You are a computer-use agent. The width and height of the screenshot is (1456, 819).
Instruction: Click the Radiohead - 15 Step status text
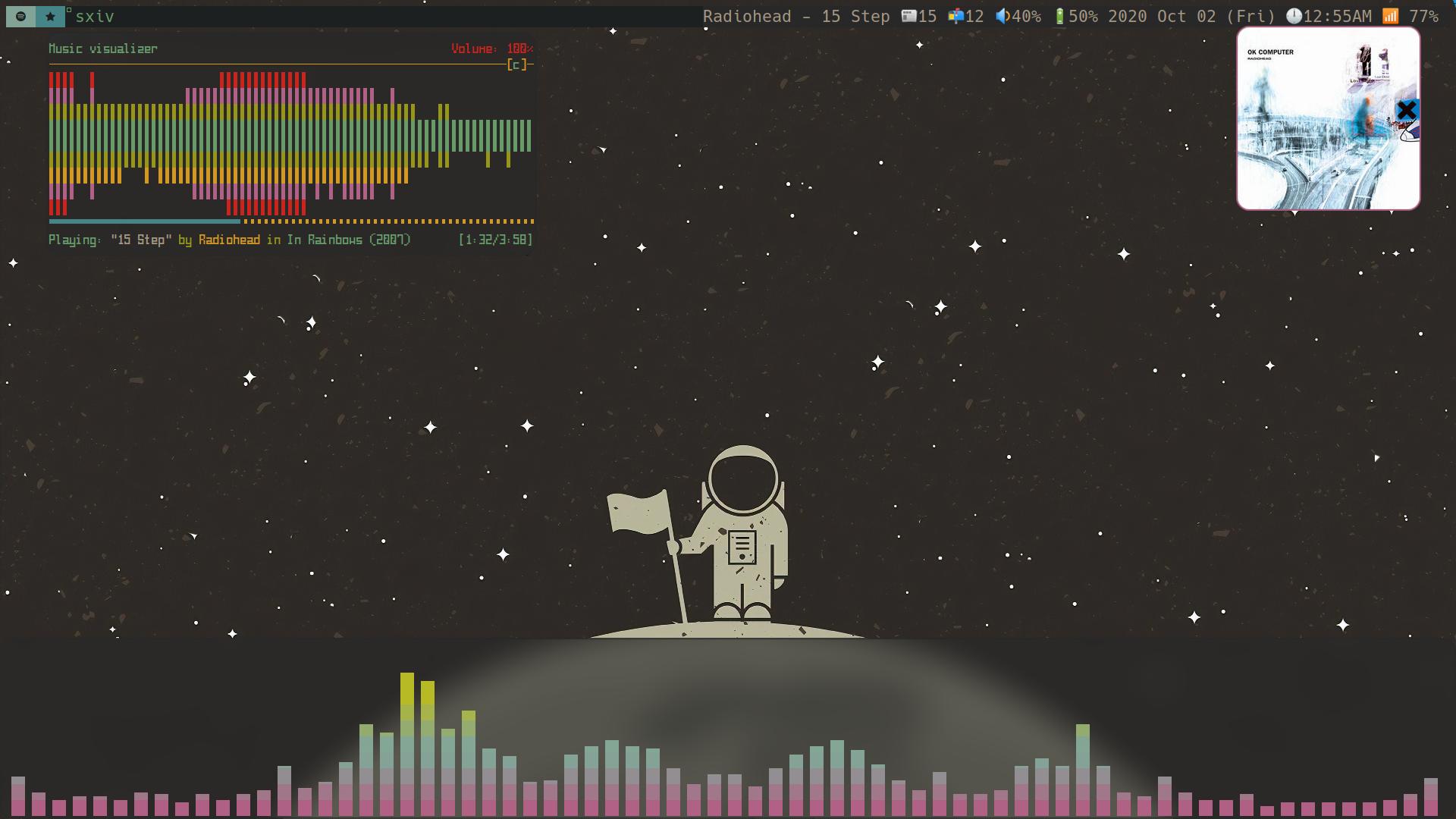coord(795,16)
